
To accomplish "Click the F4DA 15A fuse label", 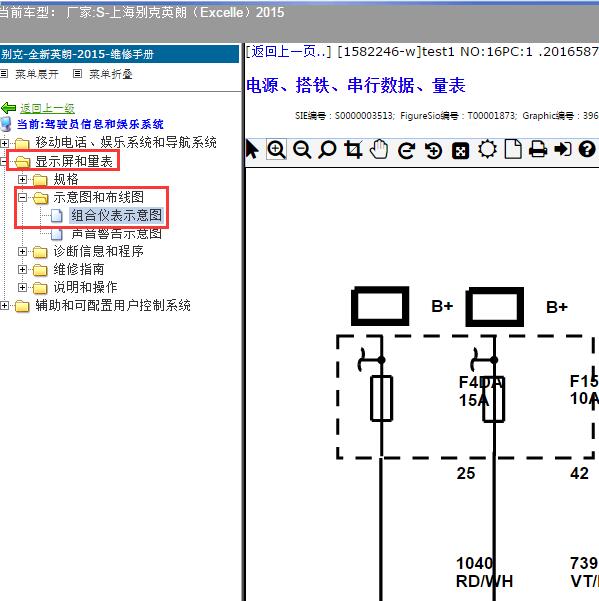I will 482,391.
